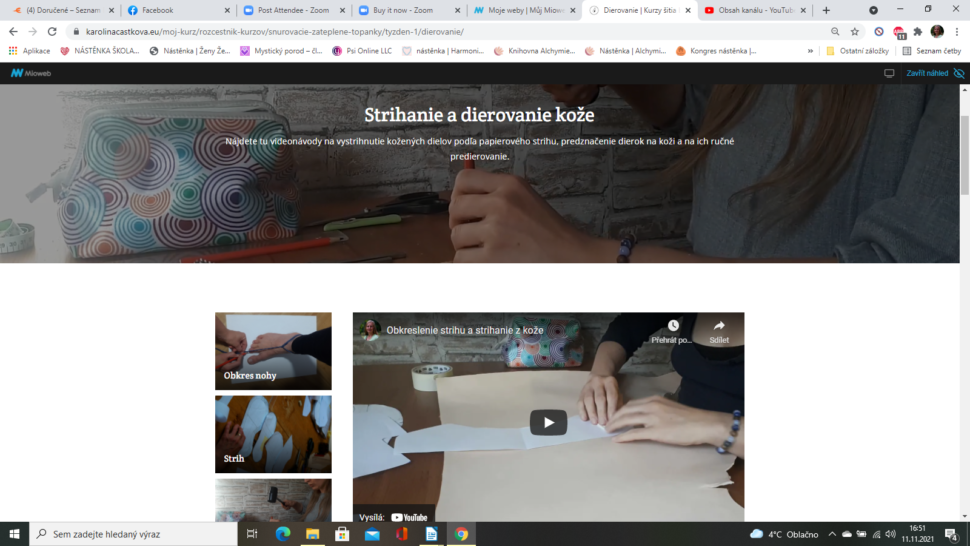Click the Sdílet share arrow icon
This screenshot has height=546, width=970.
click(719, 326)
